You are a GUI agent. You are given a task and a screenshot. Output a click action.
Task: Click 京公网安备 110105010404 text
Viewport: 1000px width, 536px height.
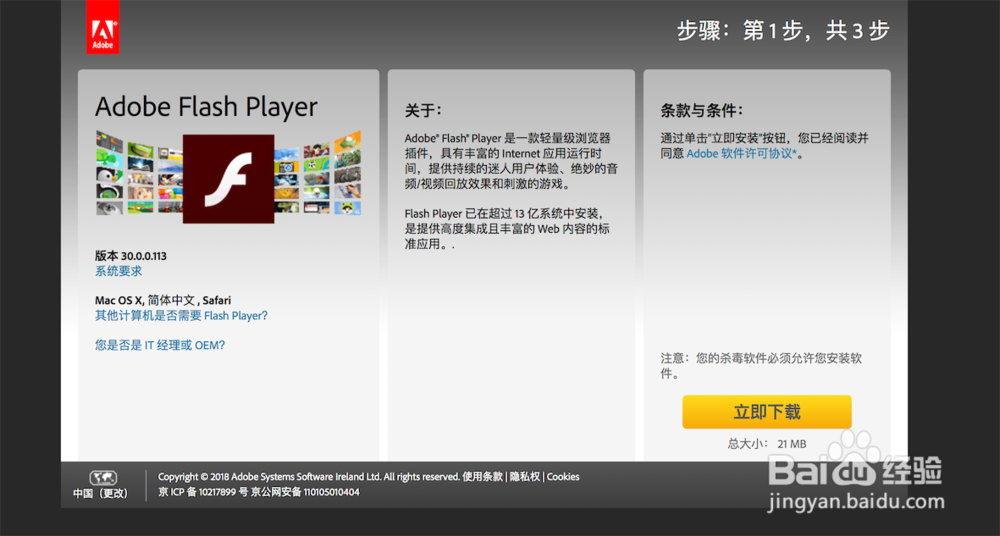(x=305, y=492)
